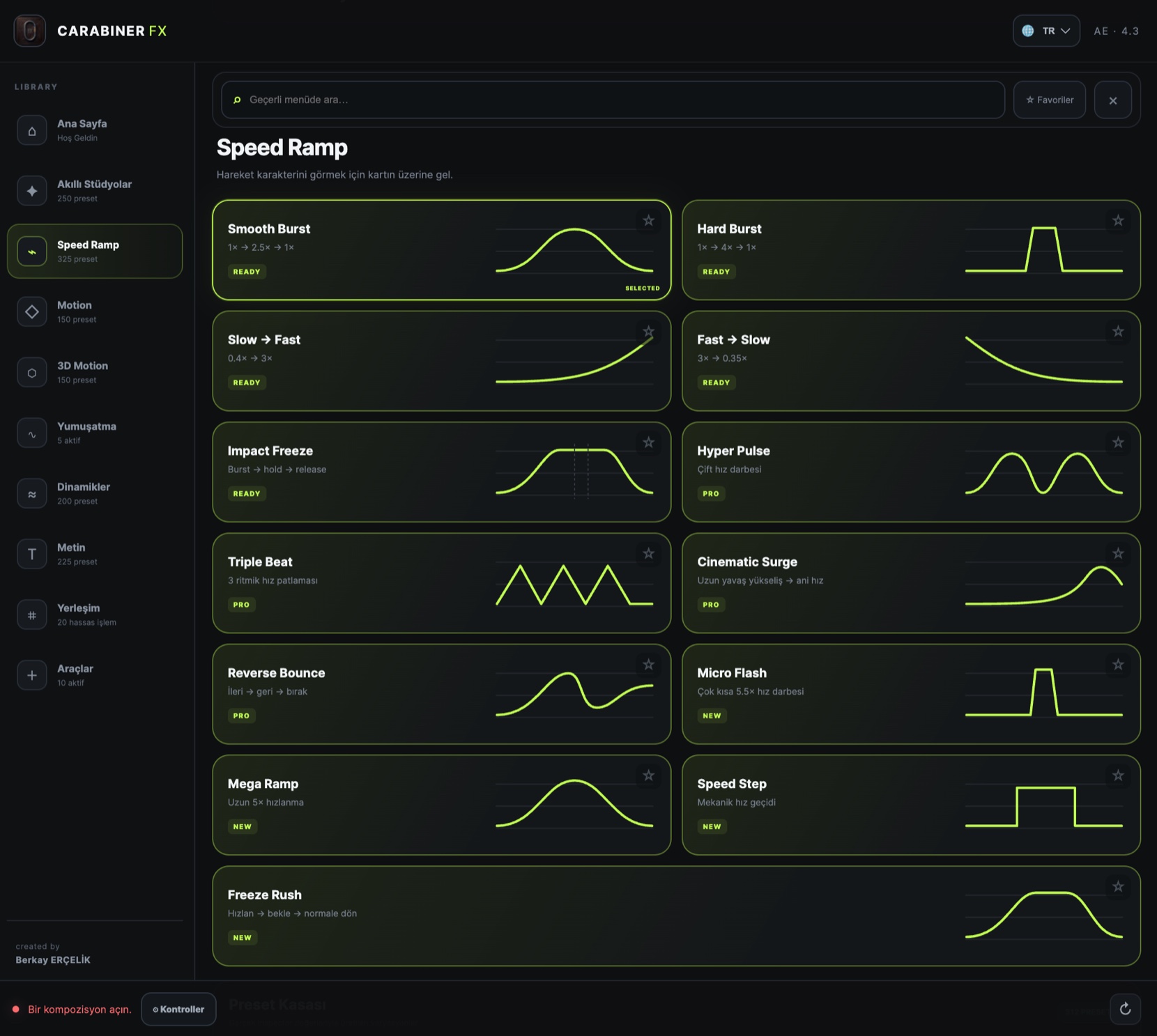The height and width of the screenshot is (1036, 1157).
Task: Select the Metin text icon
Action: (x=32, y=554)
